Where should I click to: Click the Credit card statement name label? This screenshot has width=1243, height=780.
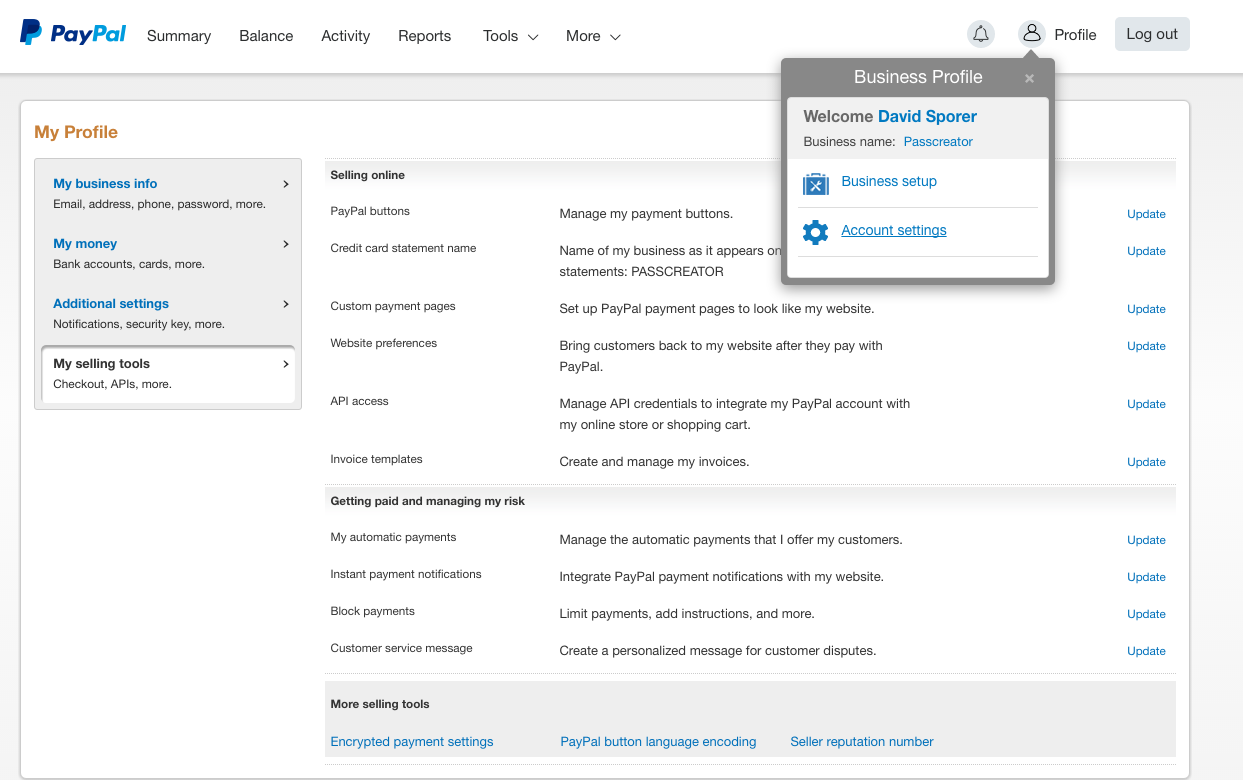pos(404,248)
